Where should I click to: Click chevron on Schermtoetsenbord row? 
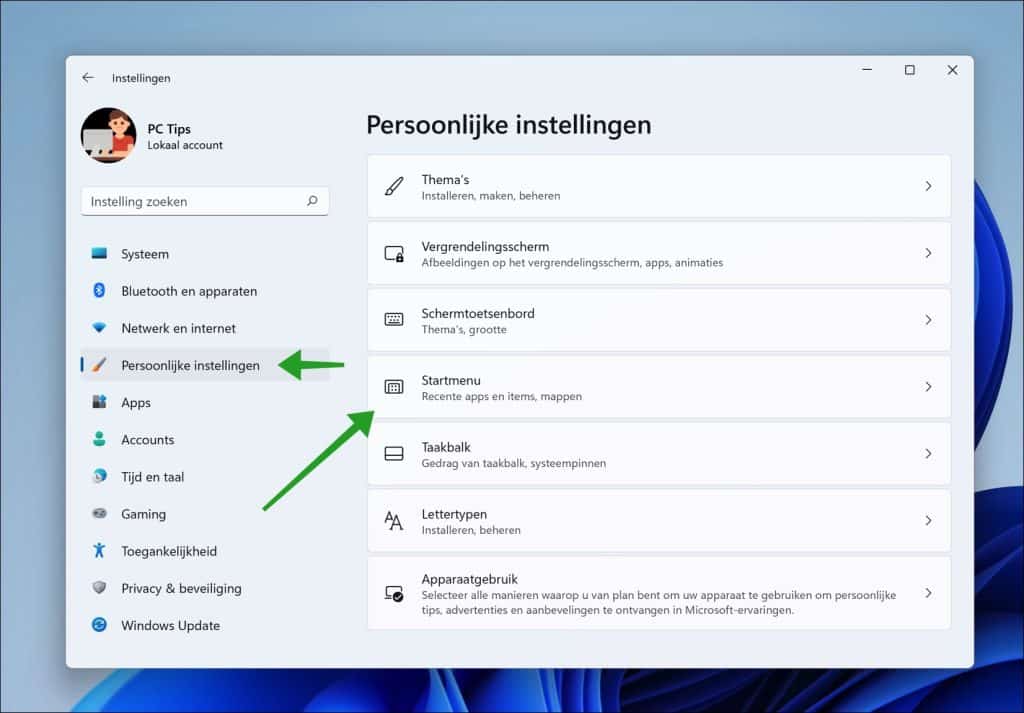(x=928, y=320)
